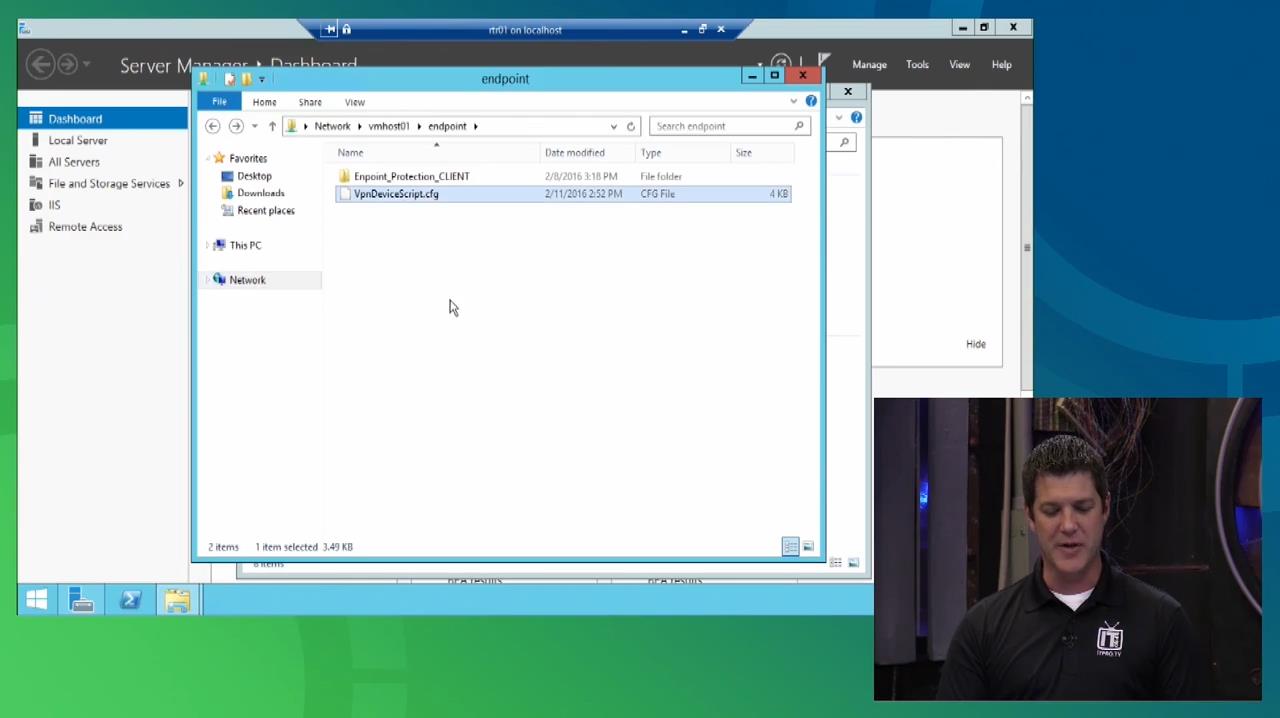The width and height of the screenshot is (1280, 718).
Task: Open recent locations dropdown arrow
Action: click(254, 126)
